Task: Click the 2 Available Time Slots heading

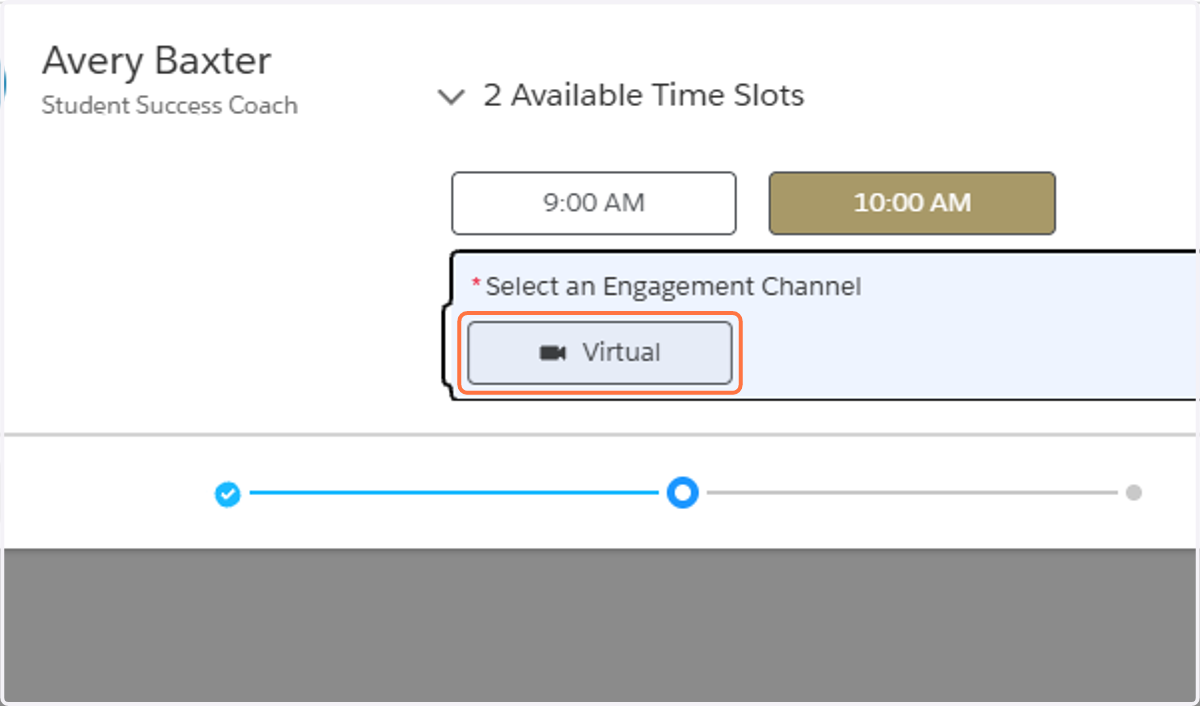Action: point(644,95)
